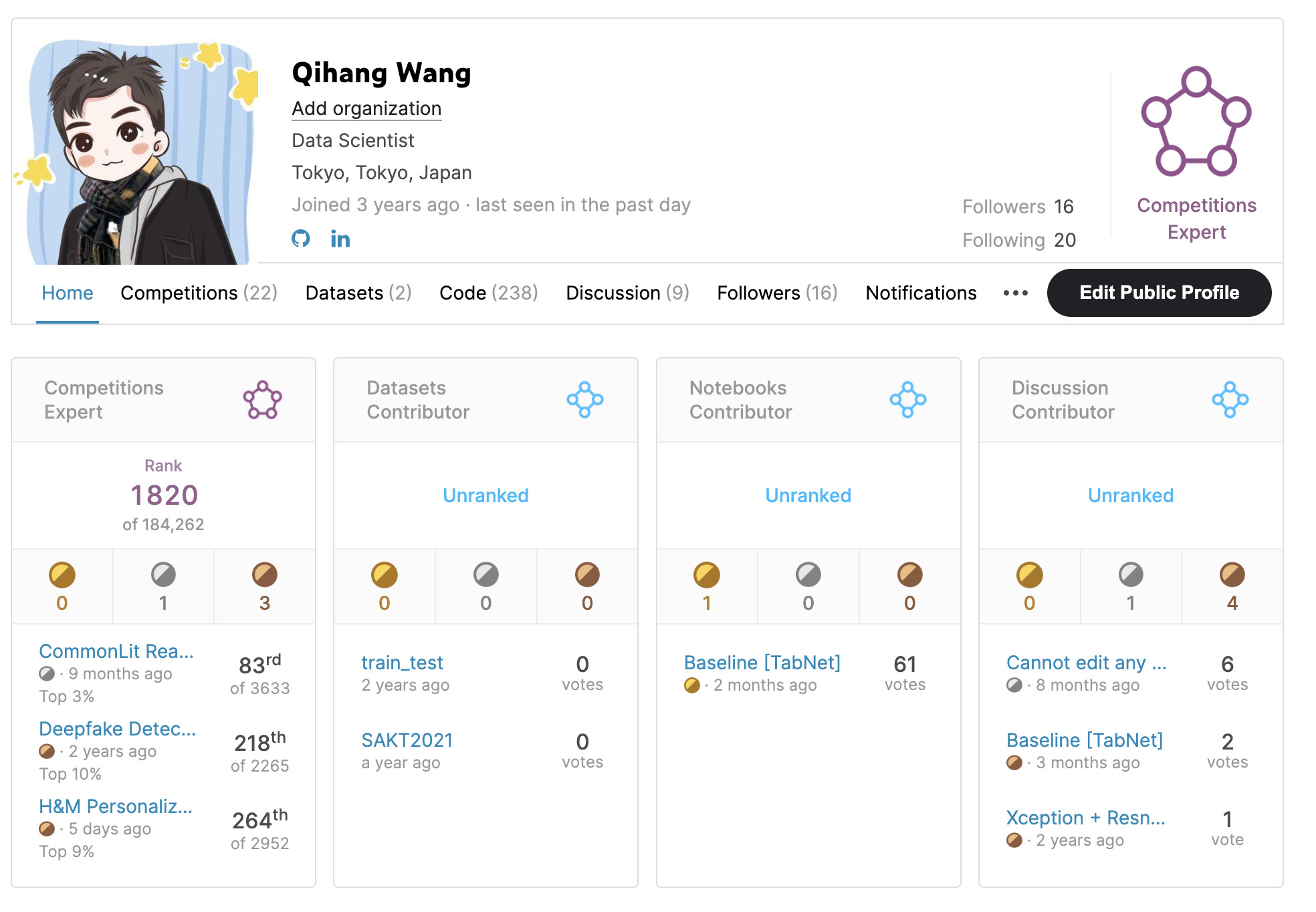Click the gold medal icon under Datasets

(385, 574)
